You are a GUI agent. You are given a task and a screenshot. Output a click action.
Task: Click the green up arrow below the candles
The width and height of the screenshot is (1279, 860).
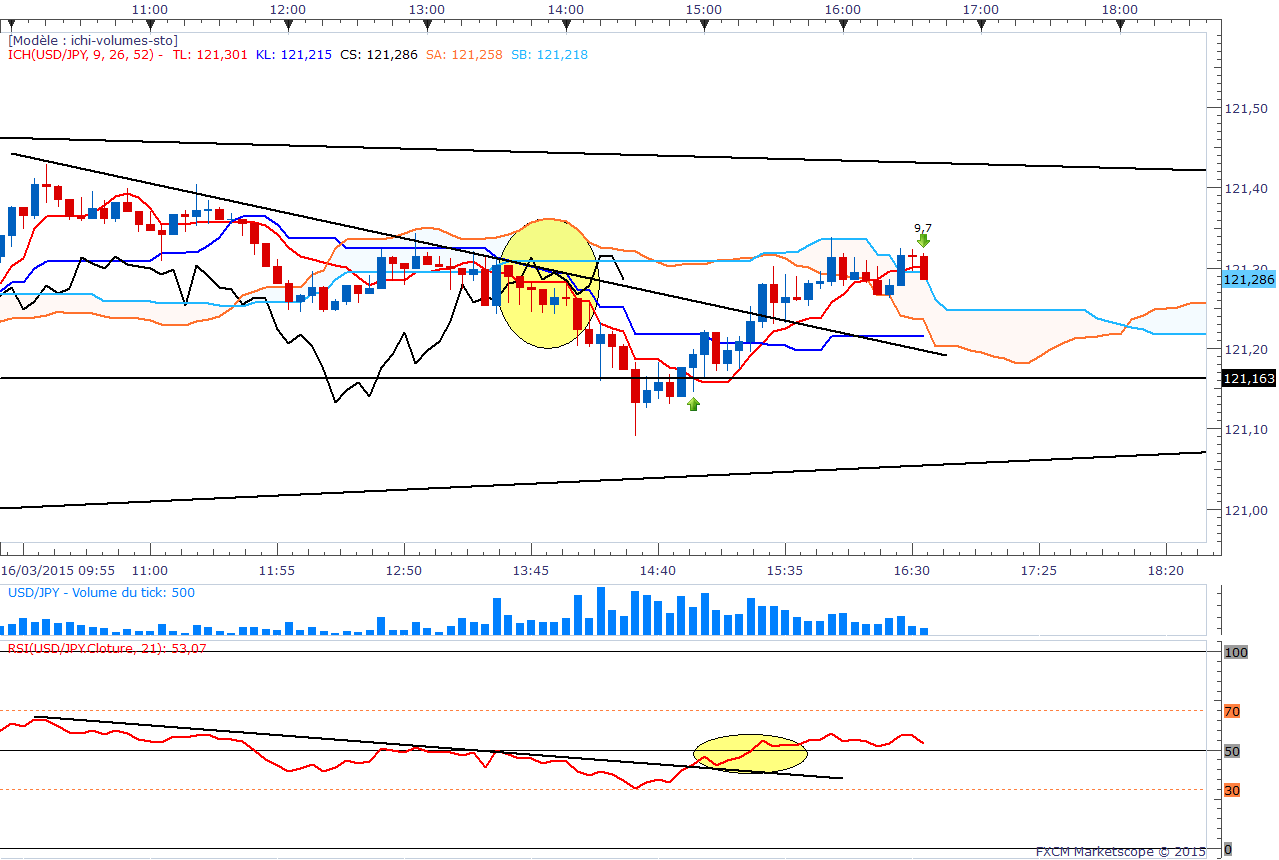click(693, 404)
